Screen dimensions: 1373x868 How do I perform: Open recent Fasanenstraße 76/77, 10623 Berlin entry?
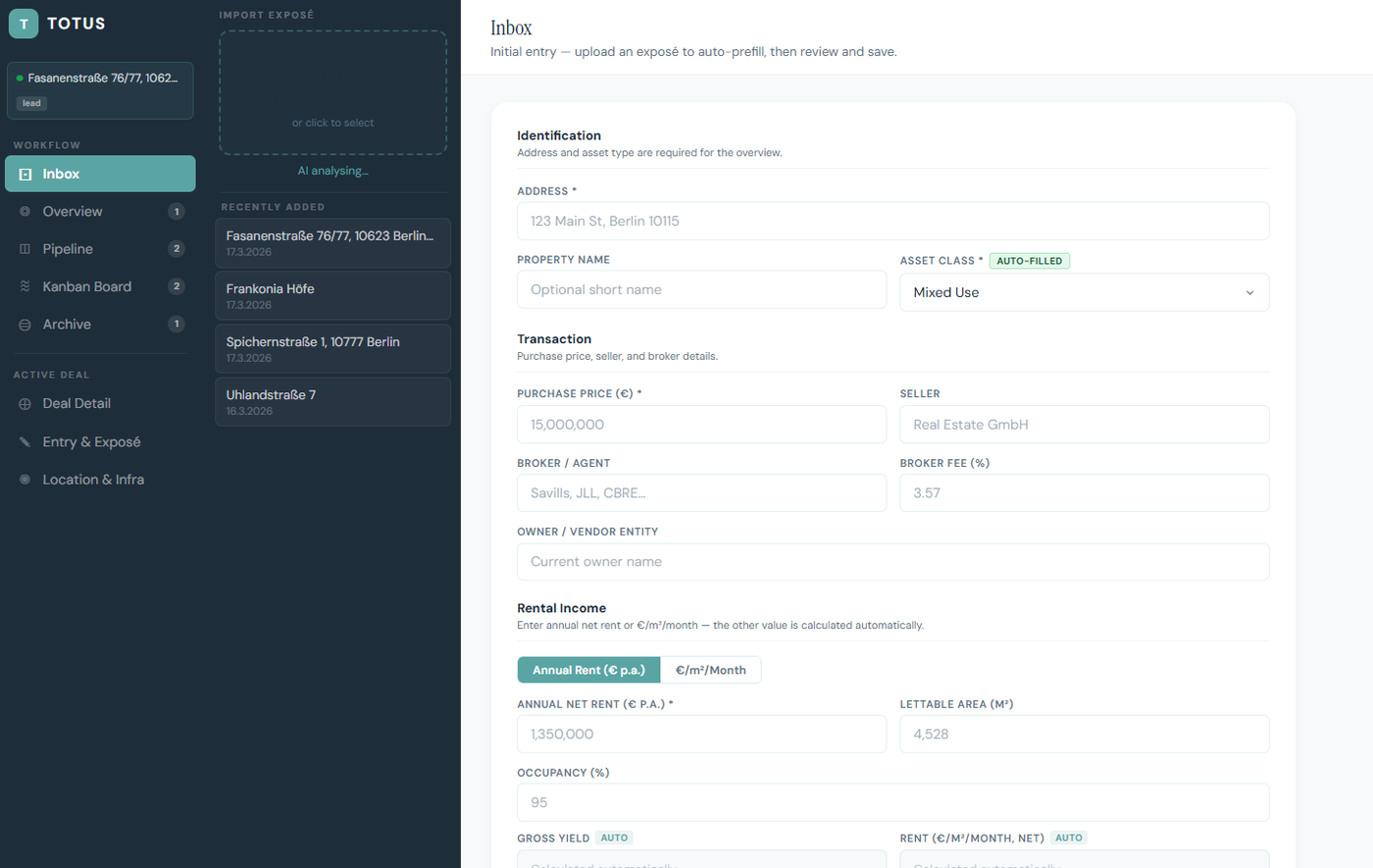(333, 243)
